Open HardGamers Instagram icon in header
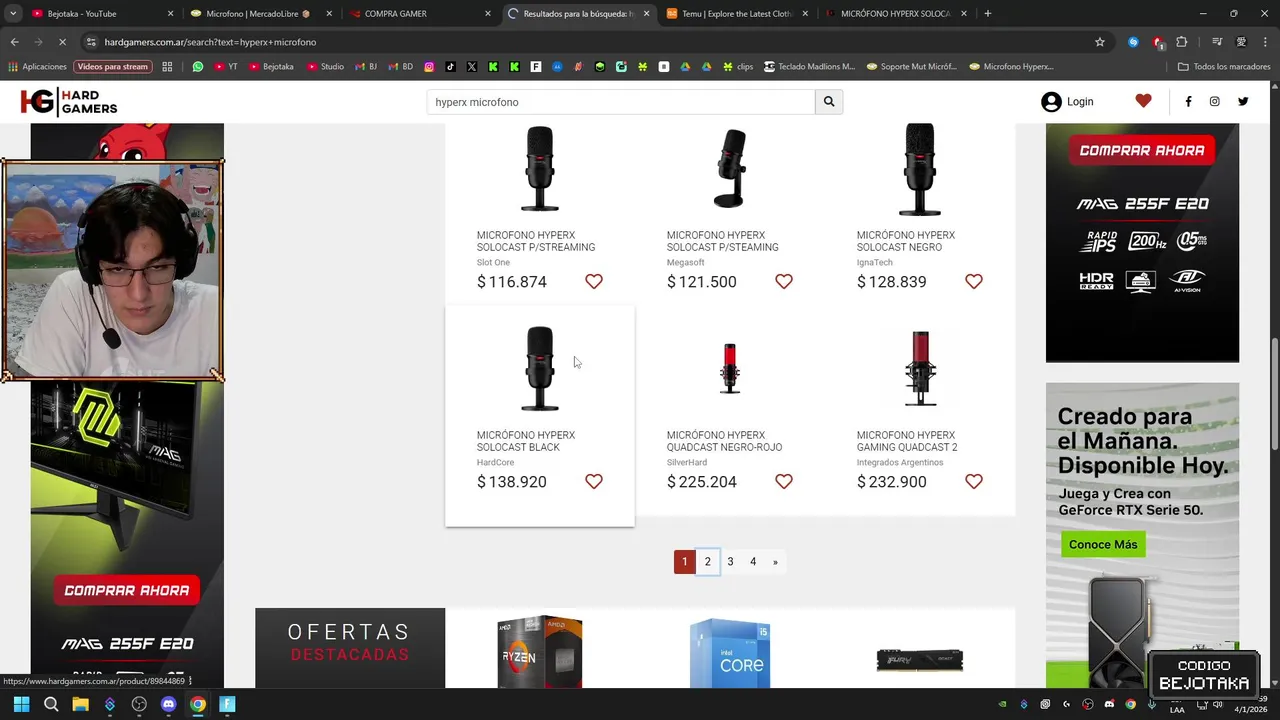This screenshot has width=1280, height=720. pos(1215,101)
